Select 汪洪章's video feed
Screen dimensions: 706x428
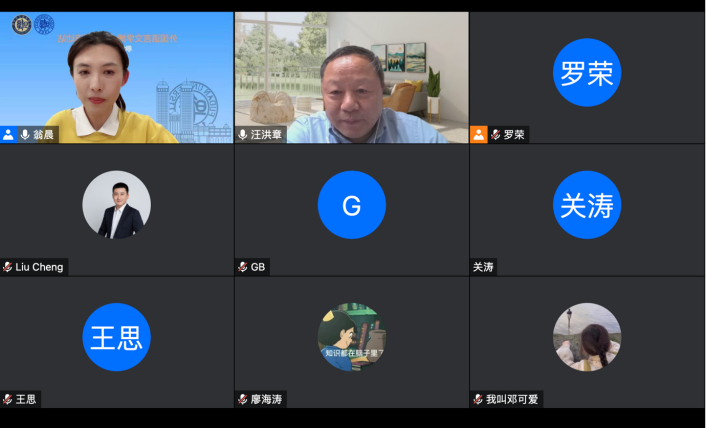click(x=351, y=75)
